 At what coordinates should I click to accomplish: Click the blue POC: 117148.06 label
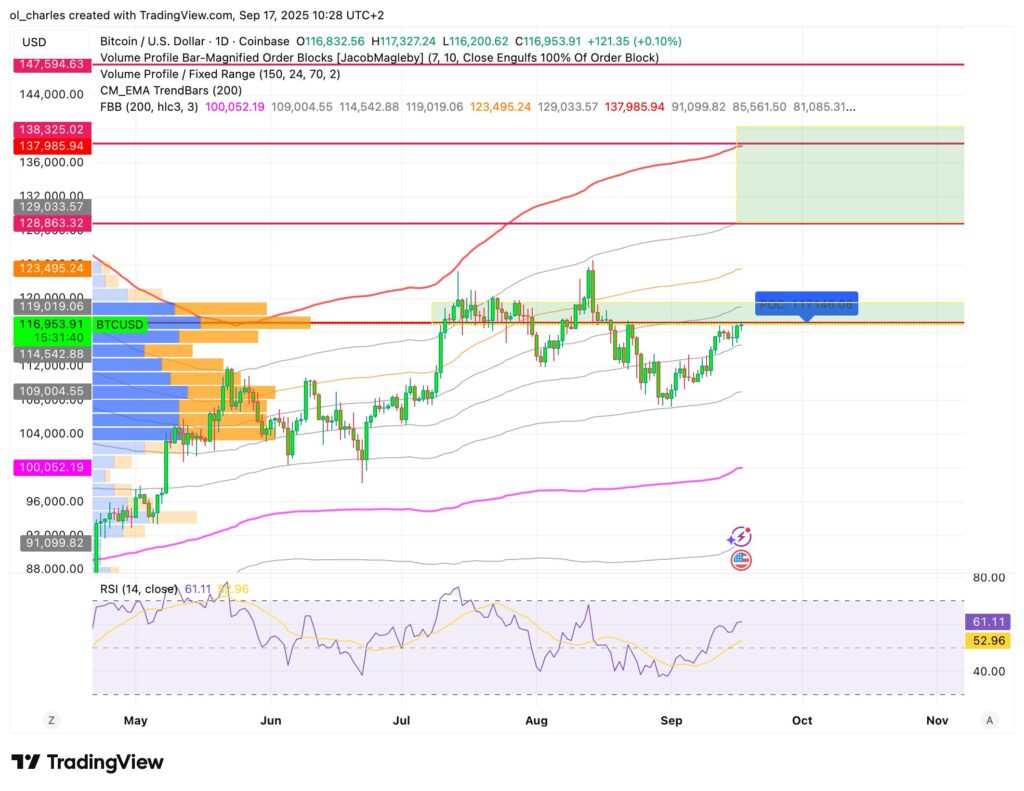point(806,305)
